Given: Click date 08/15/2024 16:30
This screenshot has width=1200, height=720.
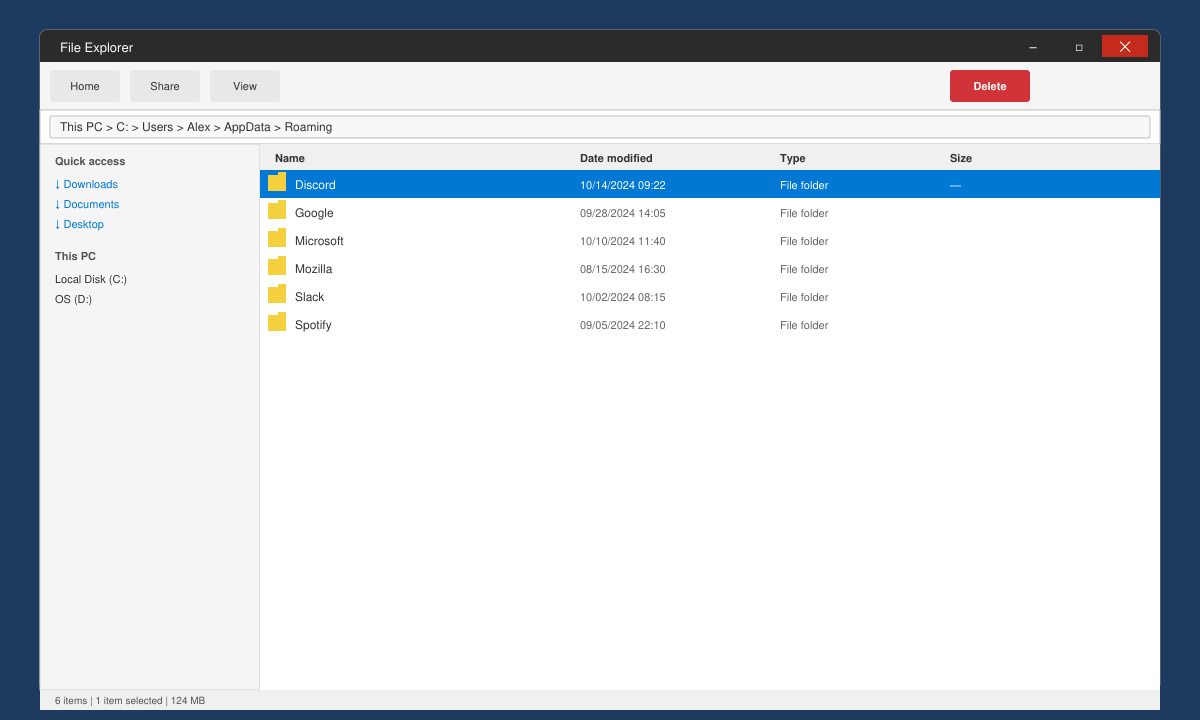Looking at the screenshot, I should click(623, 269).
